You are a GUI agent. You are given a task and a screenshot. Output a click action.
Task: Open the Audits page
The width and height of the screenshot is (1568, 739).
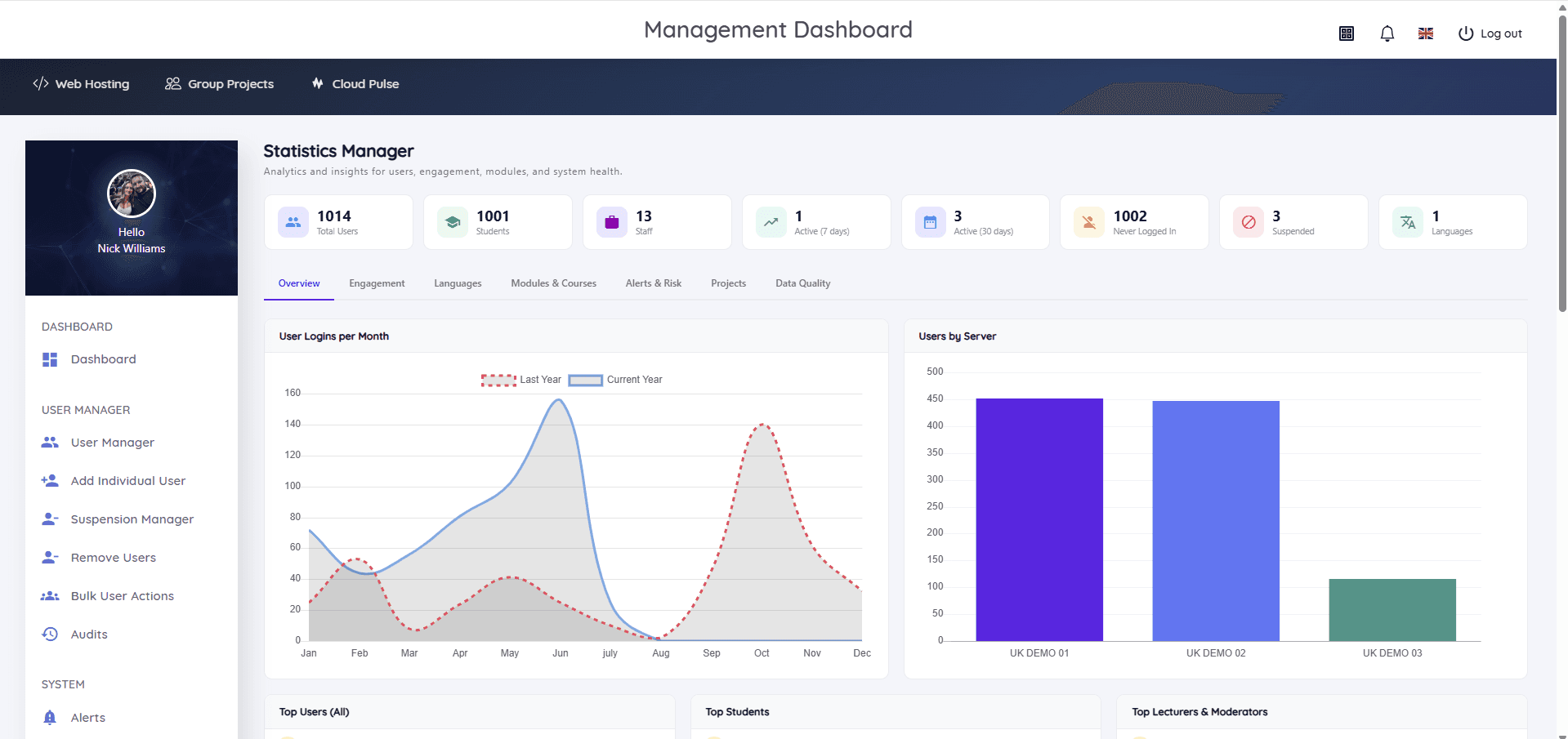pos(89,634)
